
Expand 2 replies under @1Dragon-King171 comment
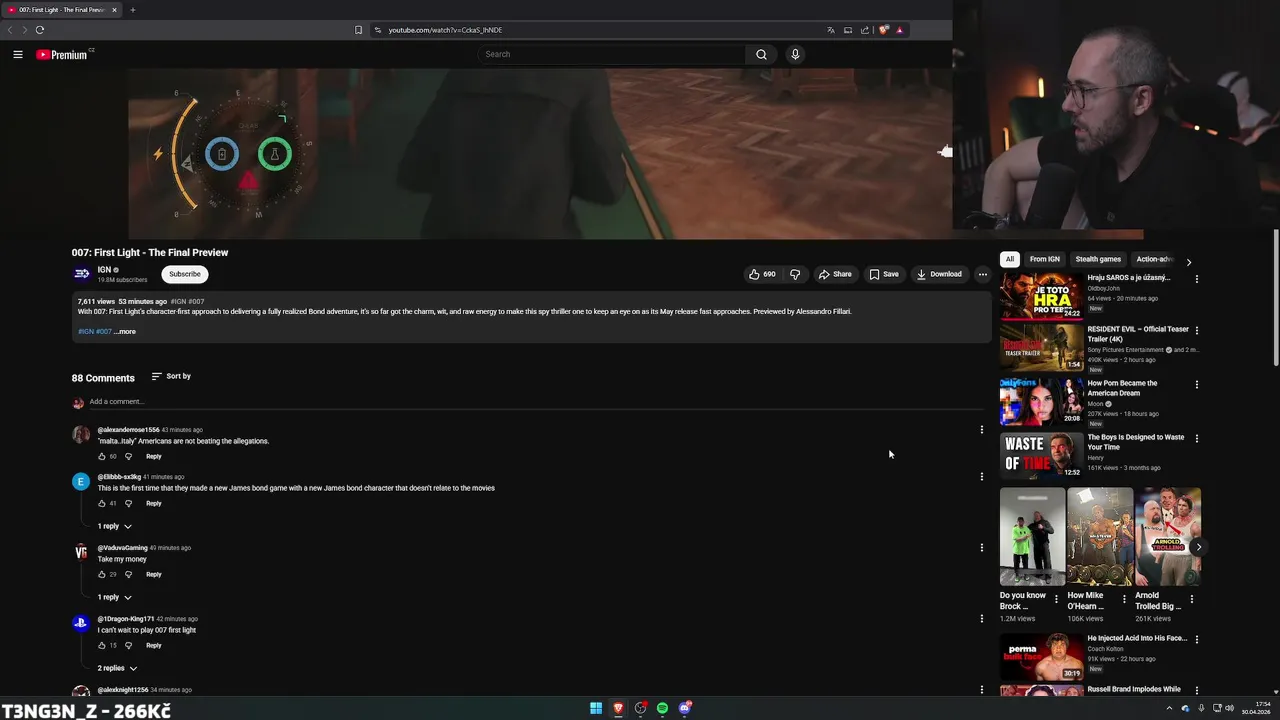point(117,668)
